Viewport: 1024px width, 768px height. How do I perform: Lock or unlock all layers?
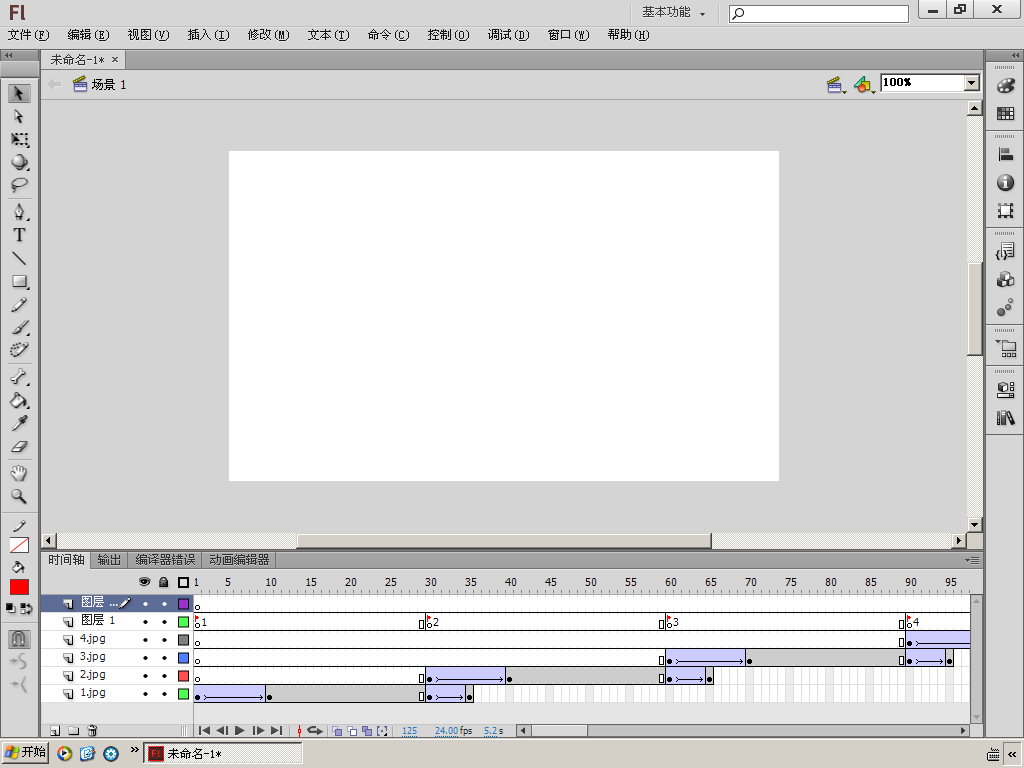[x=164, y=582]
